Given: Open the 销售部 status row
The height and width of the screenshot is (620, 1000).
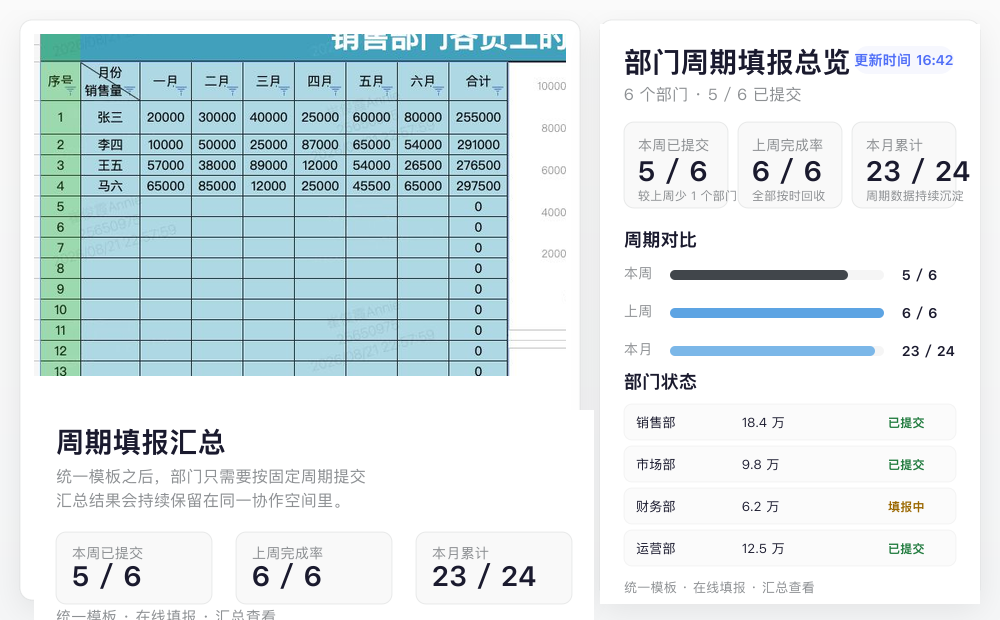Looking at the screenshot, I should (x=790, y=422).
